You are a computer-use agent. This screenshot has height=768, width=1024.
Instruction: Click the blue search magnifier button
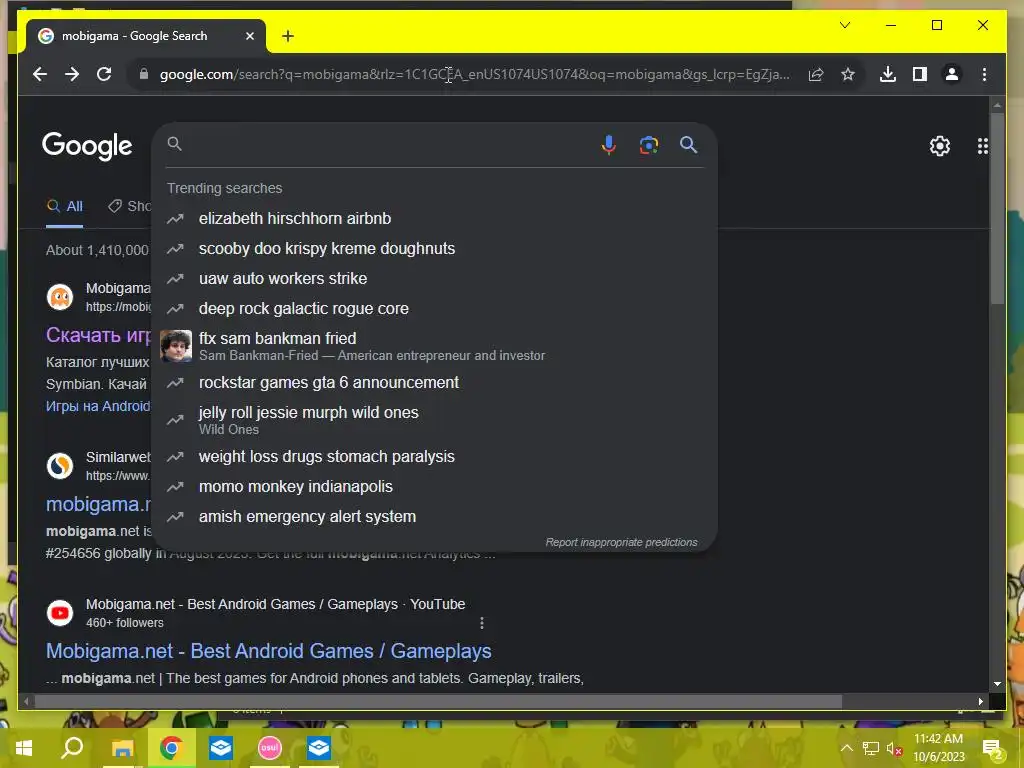click(688, 144)
